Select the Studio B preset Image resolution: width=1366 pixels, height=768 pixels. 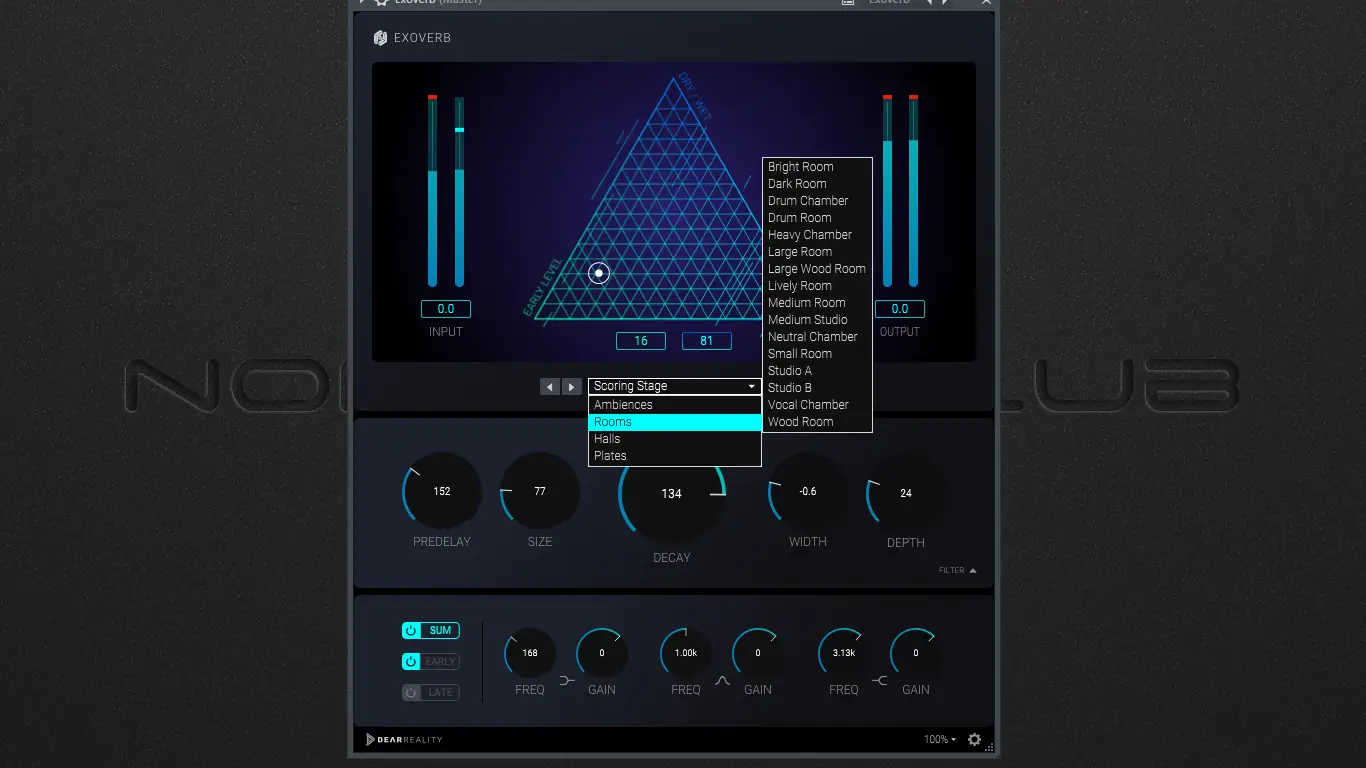coord(817,388)
